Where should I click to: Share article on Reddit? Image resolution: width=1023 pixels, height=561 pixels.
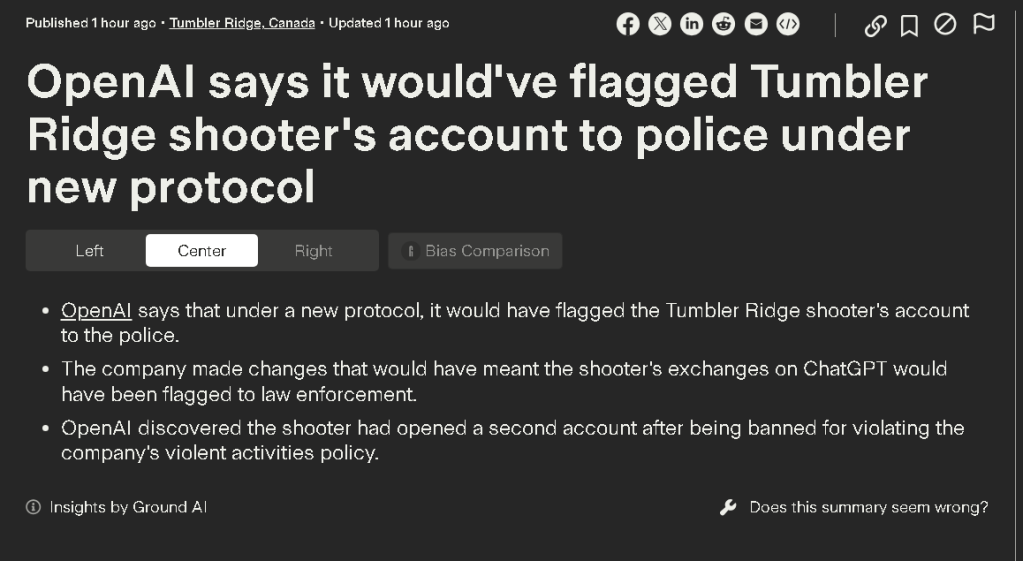pos(724,25)
